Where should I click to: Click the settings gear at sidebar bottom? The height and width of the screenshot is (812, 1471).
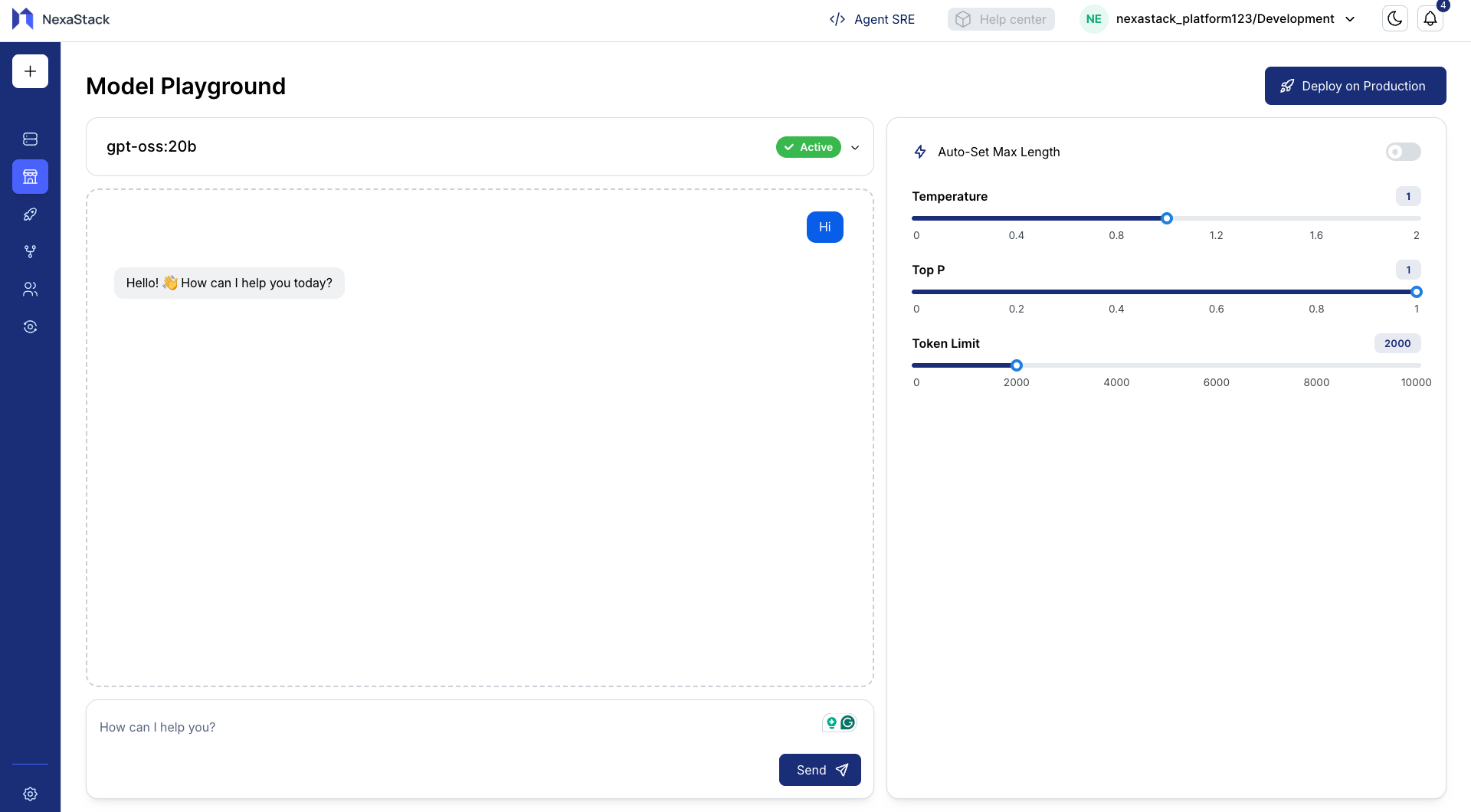[30, 794]
